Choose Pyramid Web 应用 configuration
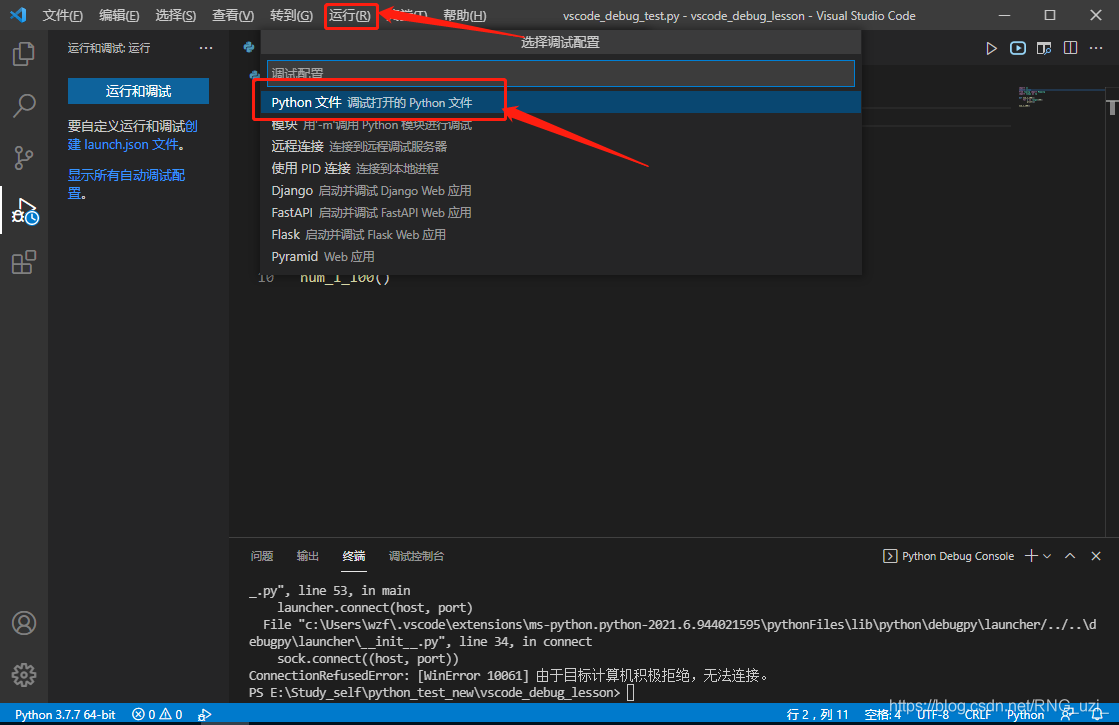 (x=560, y=257)
